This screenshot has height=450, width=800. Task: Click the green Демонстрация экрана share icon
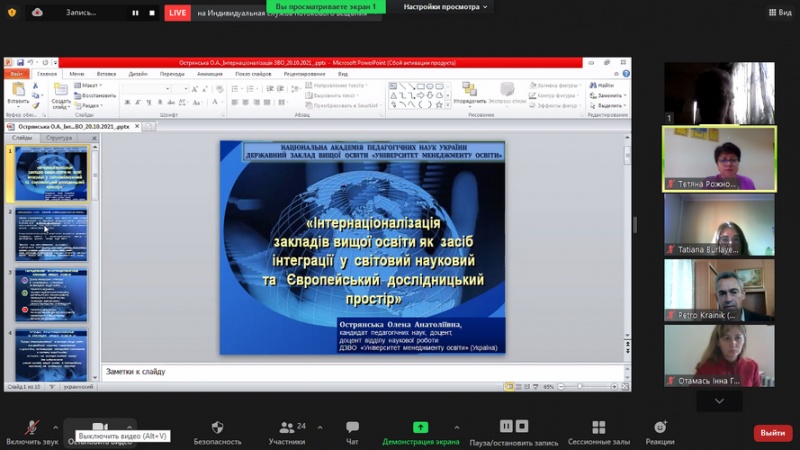pos(421,428)
